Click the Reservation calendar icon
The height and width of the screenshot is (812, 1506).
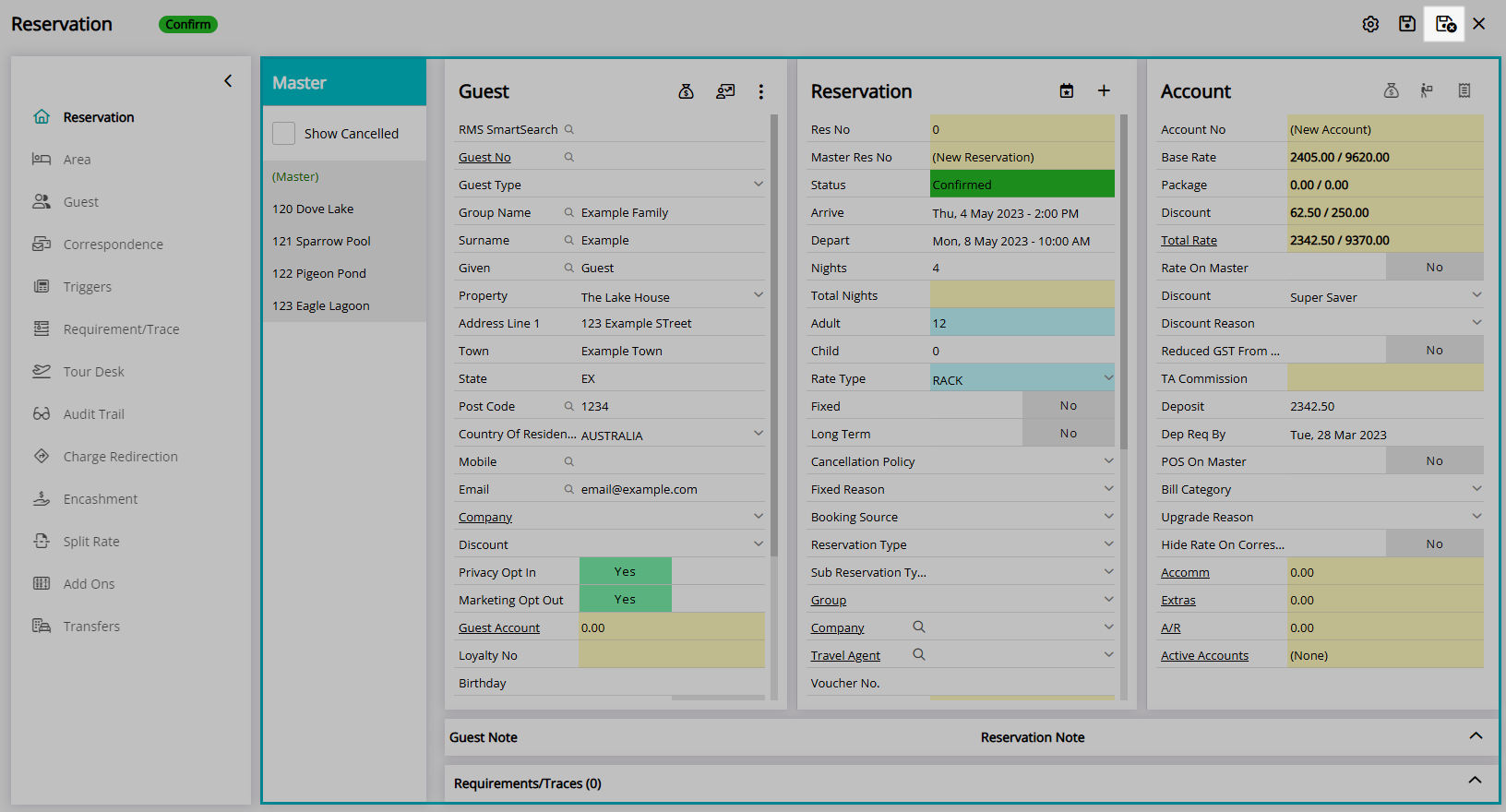coord(1067,90)
